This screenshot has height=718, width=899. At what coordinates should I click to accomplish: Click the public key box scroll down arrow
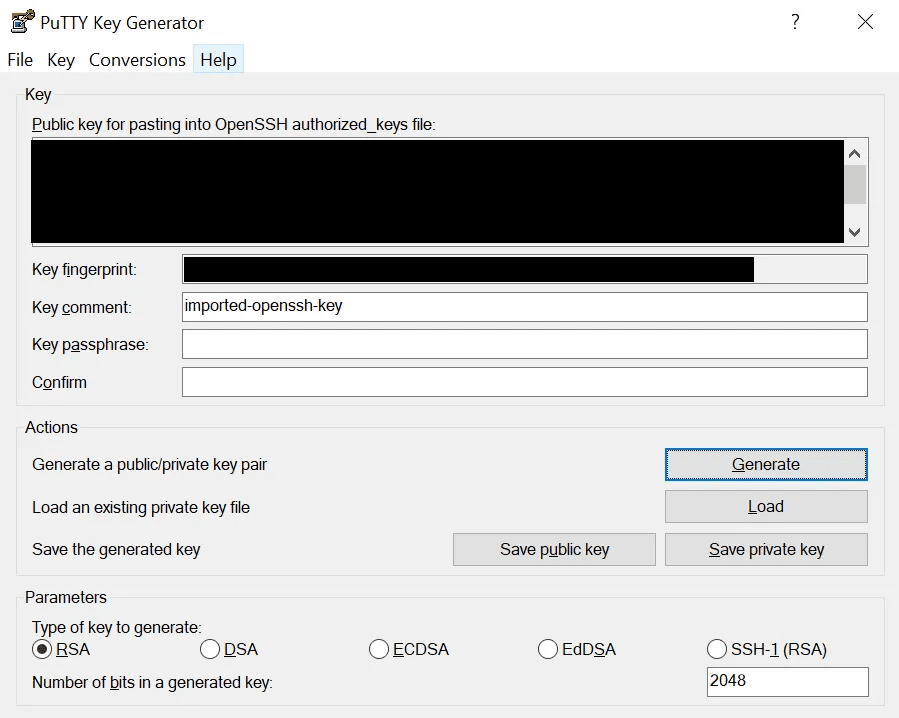pos(855,232)
